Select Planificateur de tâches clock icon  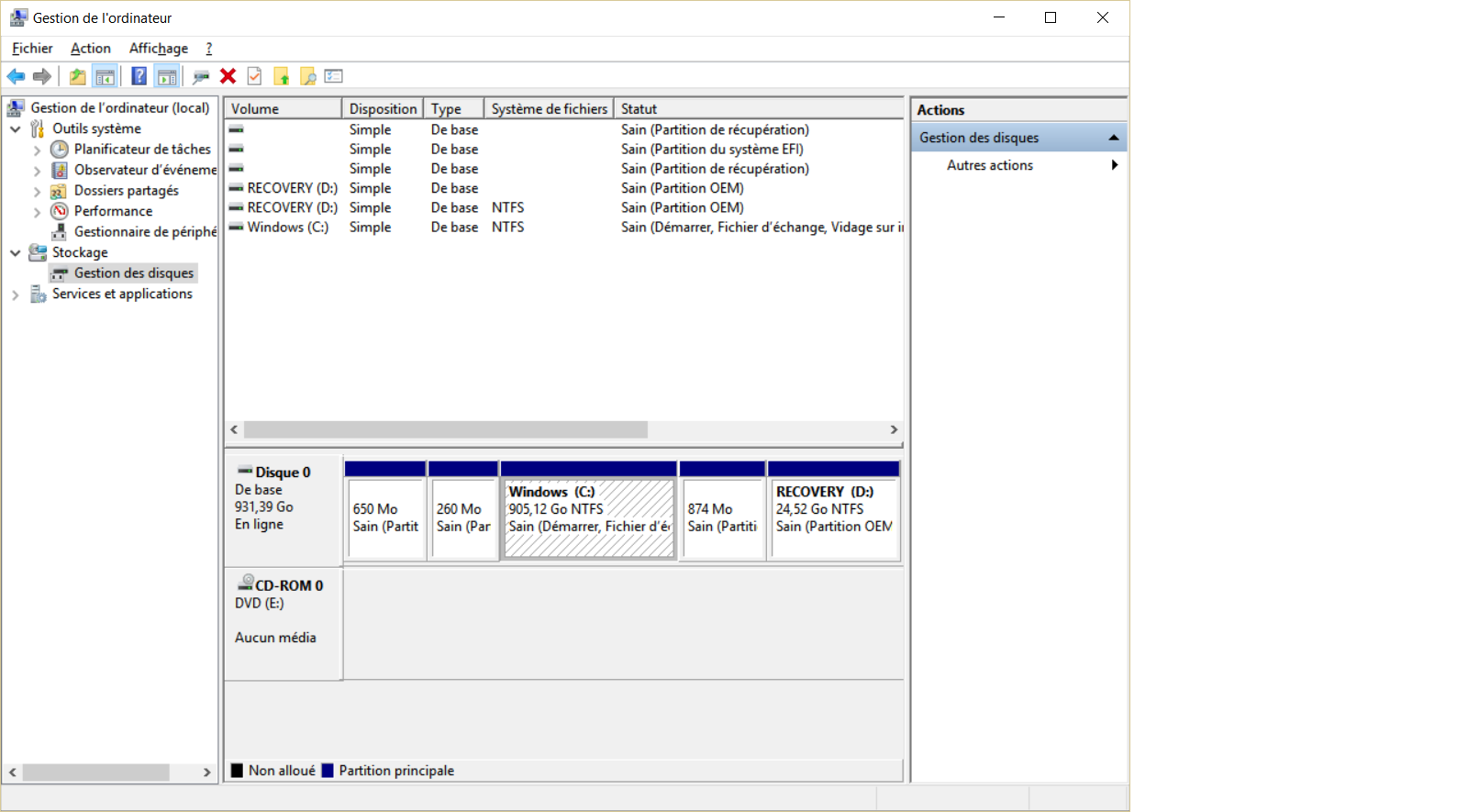click(60, 149)
